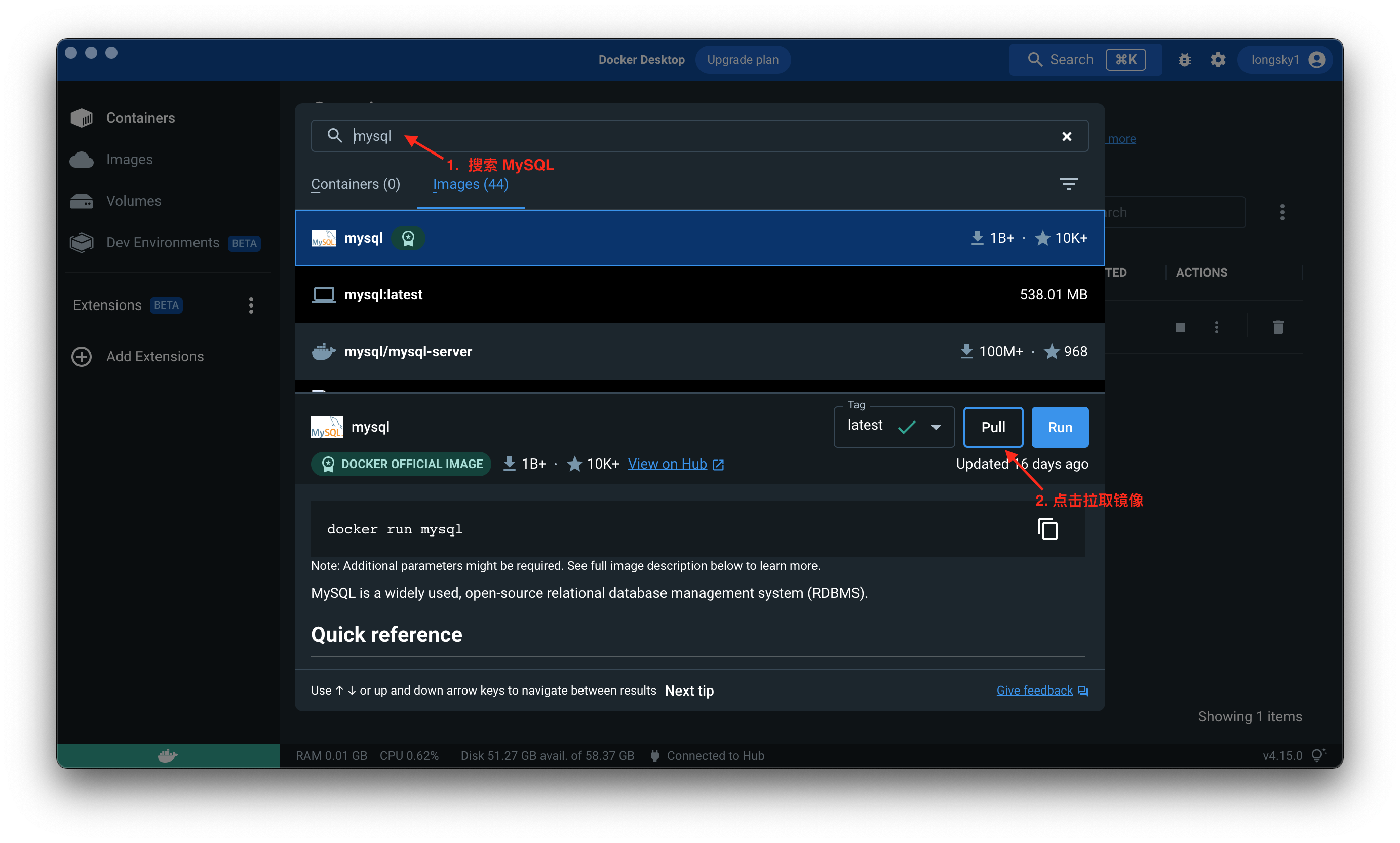
Task: Click the official image badge next to mysql result
Action: (408, 238)
